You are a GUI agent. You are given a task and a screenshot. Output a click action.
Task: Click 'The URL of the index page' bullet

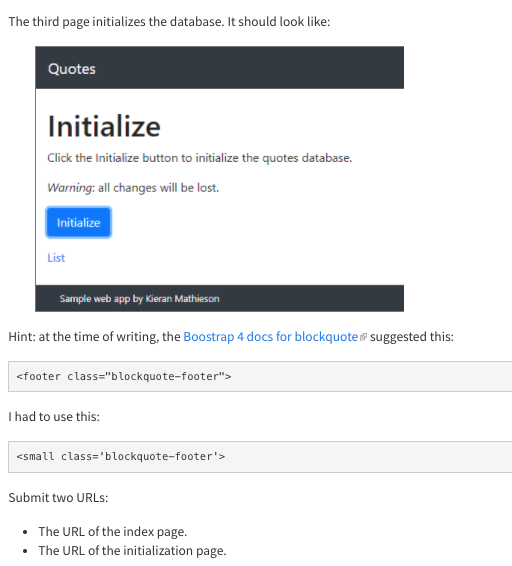113,531
